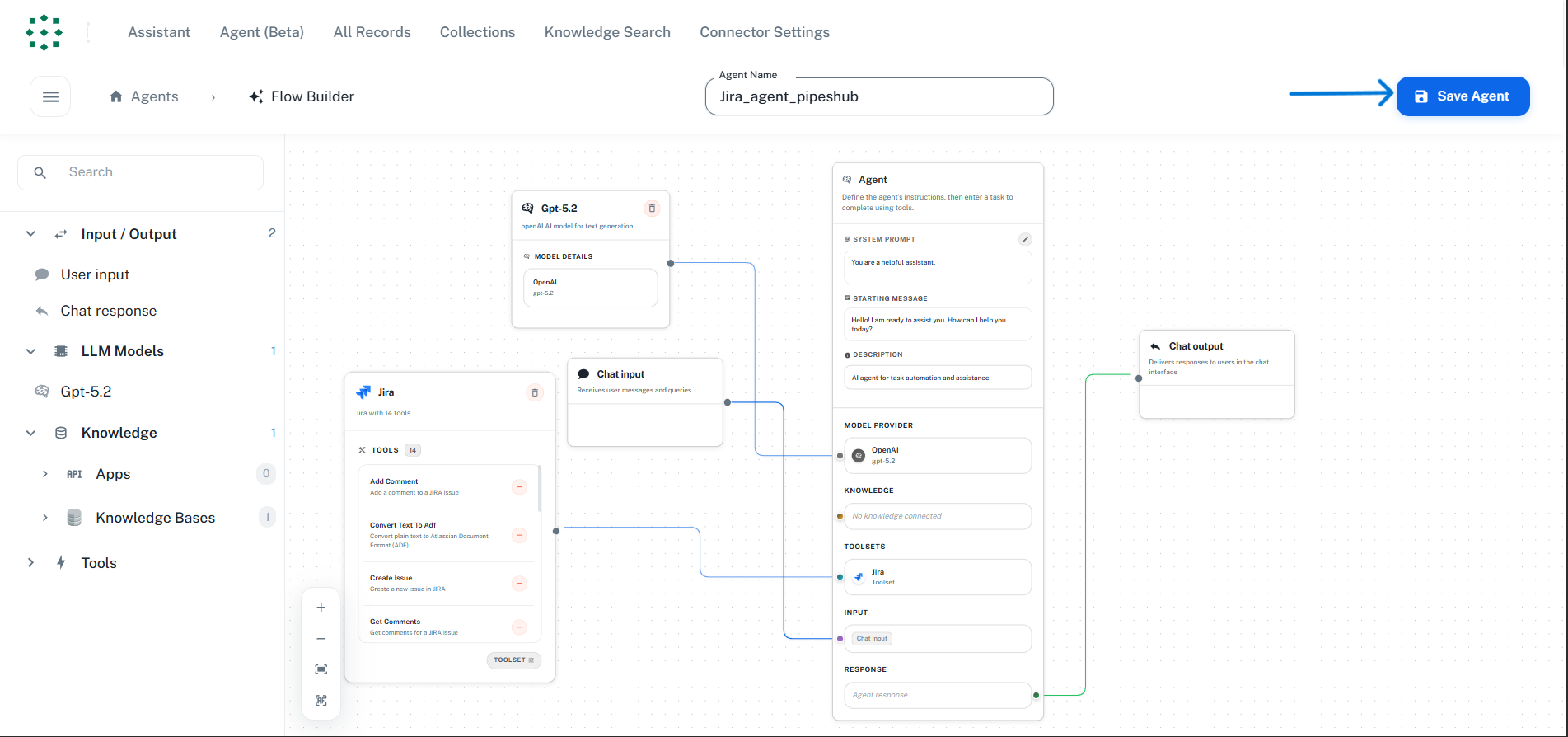Viewport: 1568px width, 737px height.
Task: Click the PipesHub logo icon
Action: pos(44,32)
